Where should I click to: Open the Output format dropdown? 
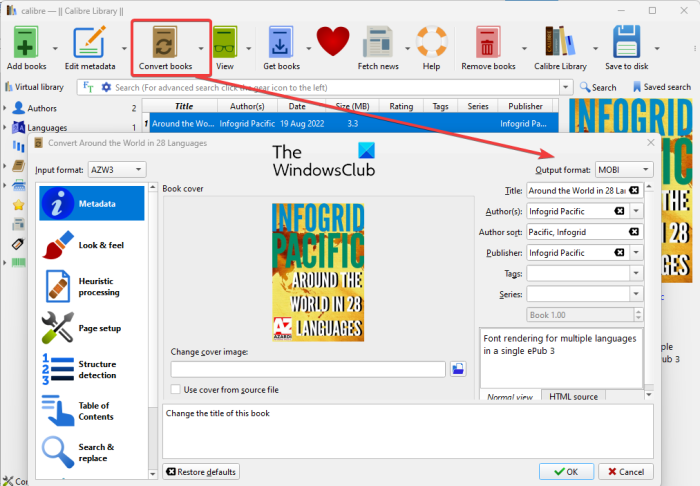[624, 170]
